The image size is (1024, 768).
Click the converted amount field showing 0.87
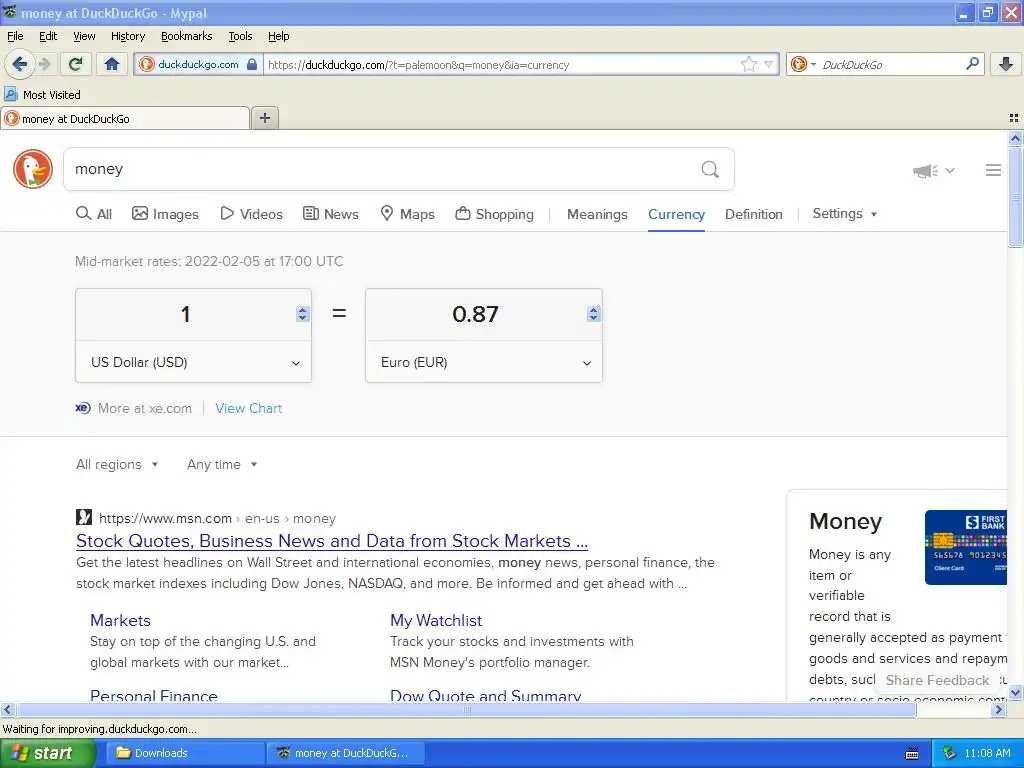point(475,314)
